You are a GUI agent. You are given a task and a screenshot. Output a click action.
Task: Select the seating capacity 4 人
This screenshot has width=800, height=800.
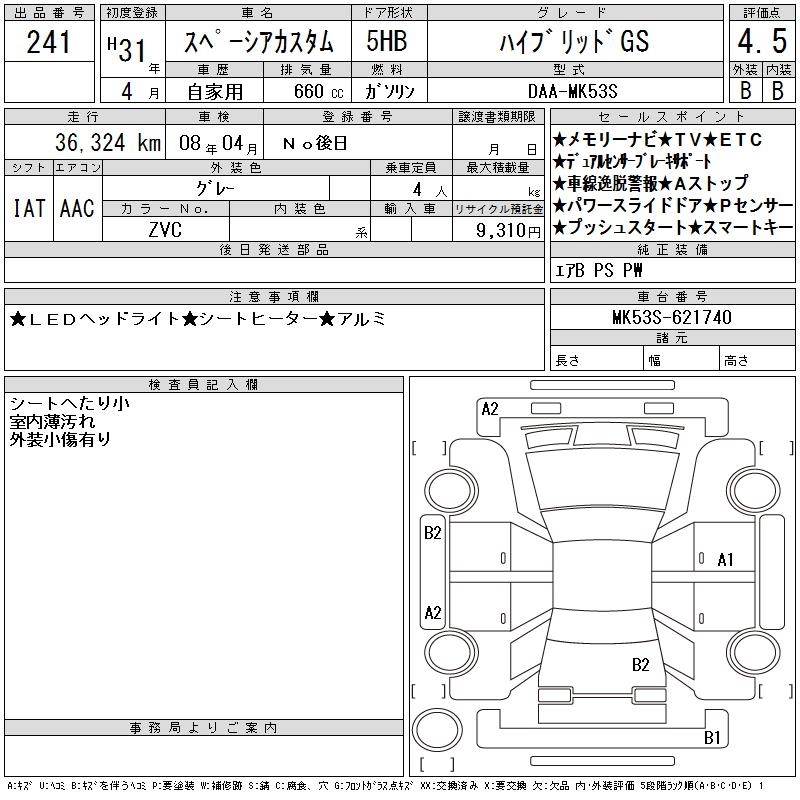click(x=430, y=190)
